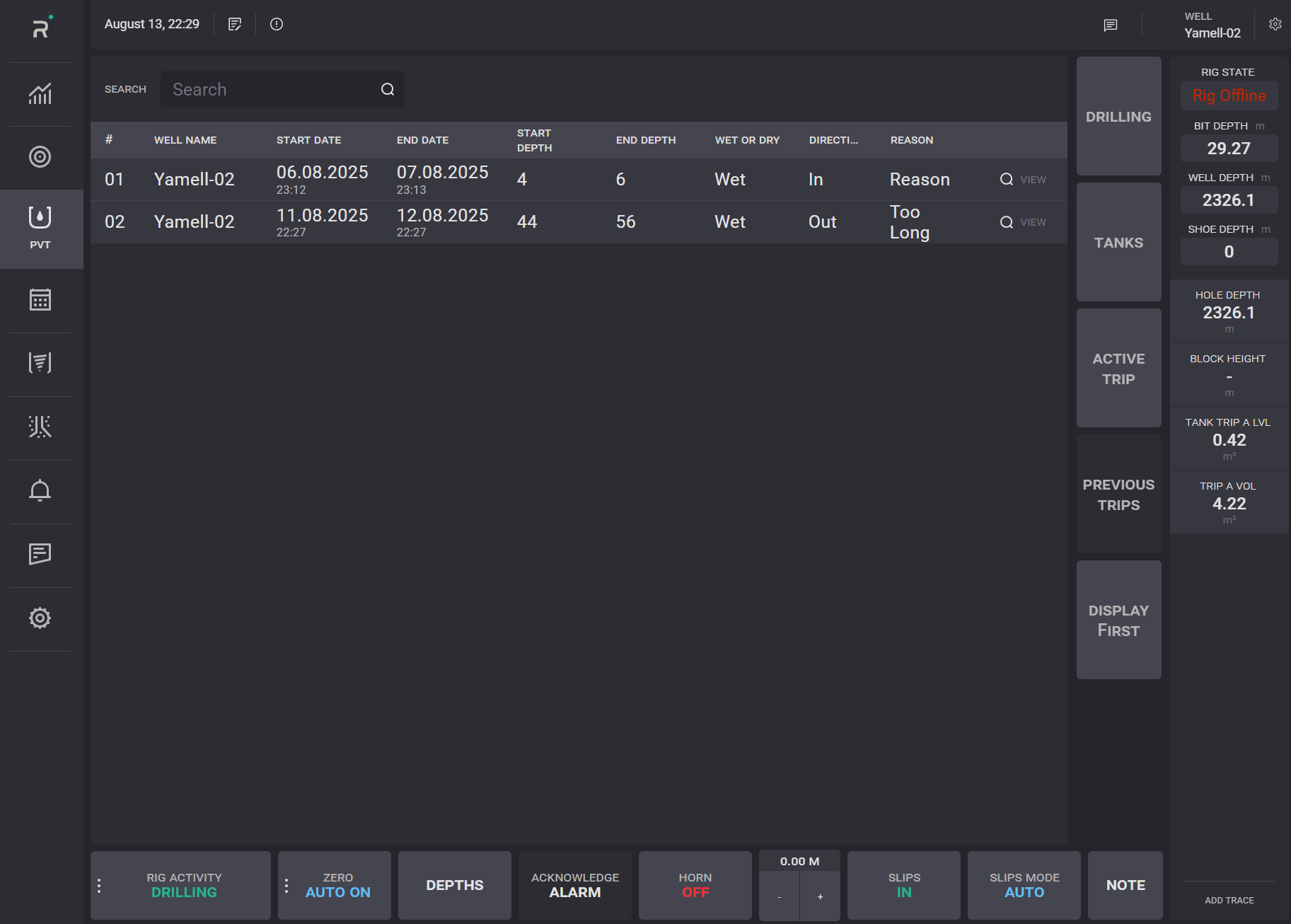Switch Slips Mode AUTO

tap(1024, 885)
